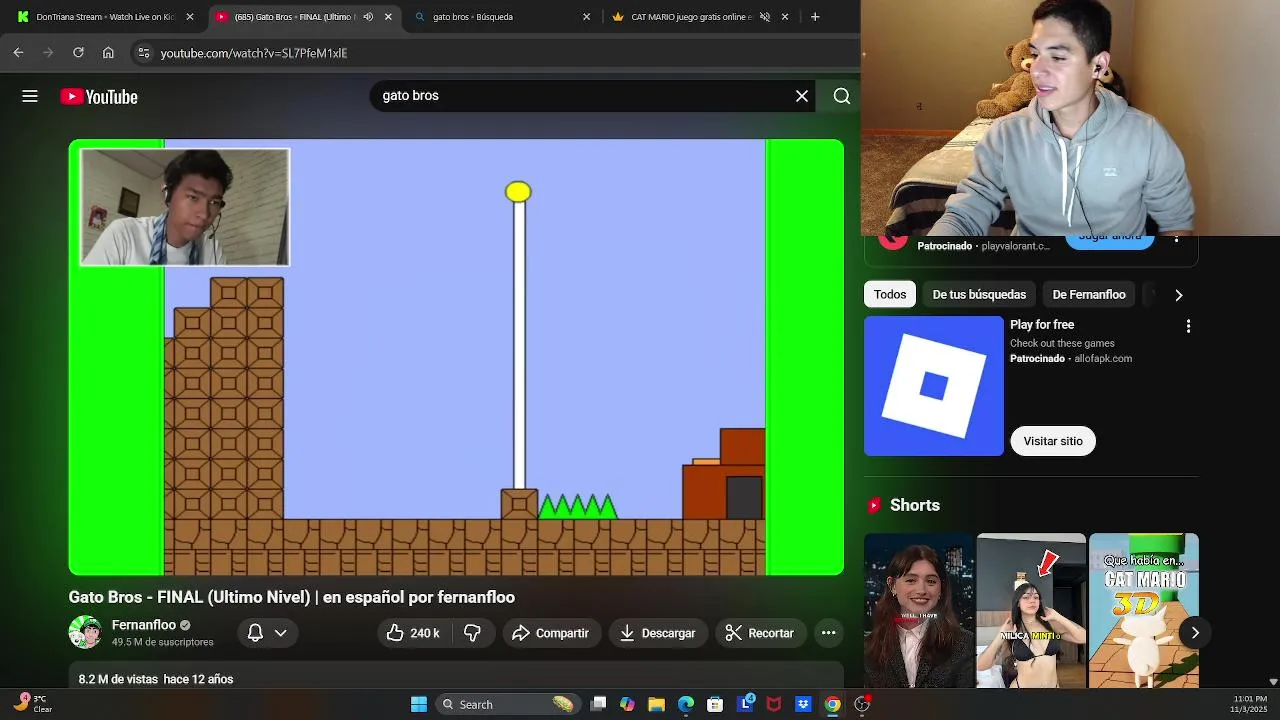Click the video title 'Gato Bros - FINAL'

coord(292,597)
